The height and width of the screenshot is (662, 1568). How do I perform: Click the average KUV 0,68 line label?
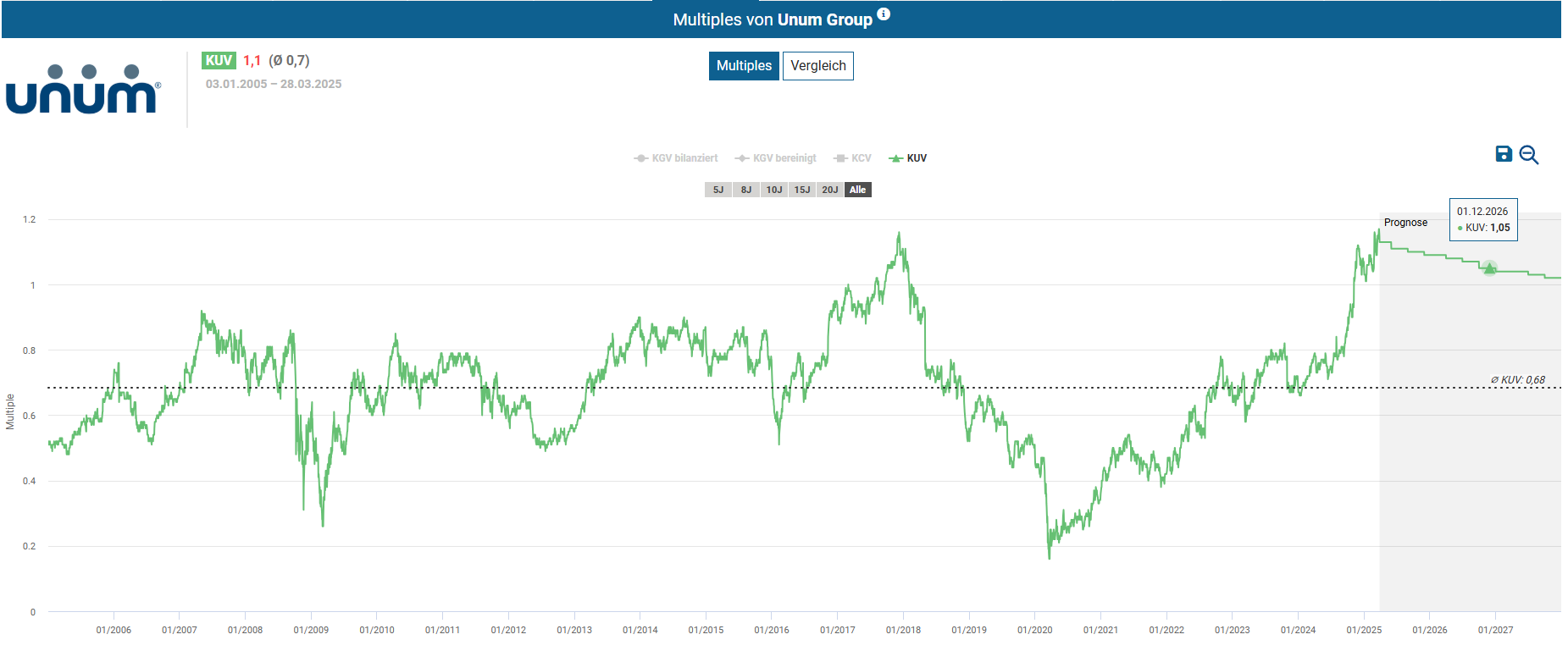coord(1518,380)
